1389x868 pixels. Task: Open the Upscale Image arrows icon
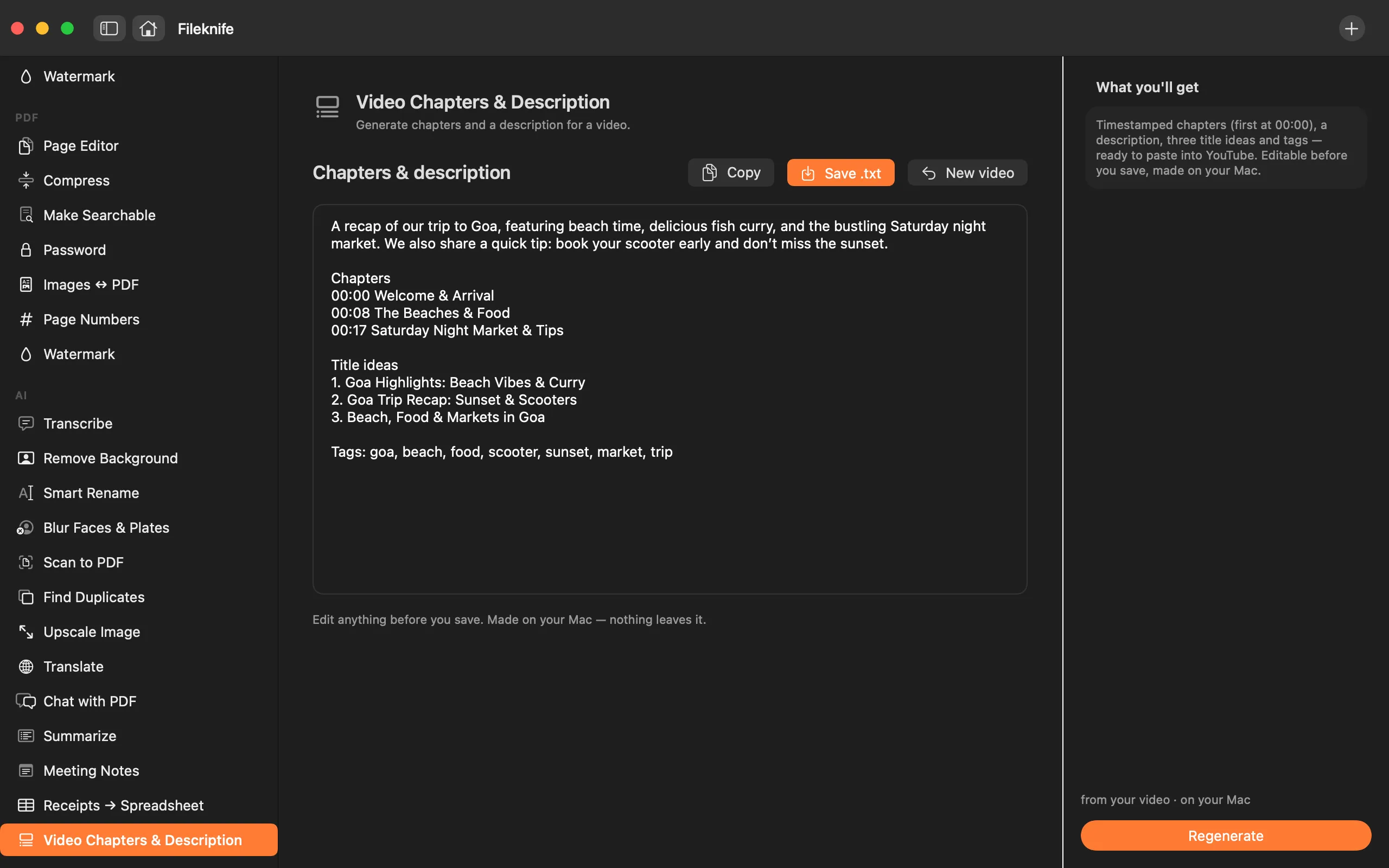(26, 632)
